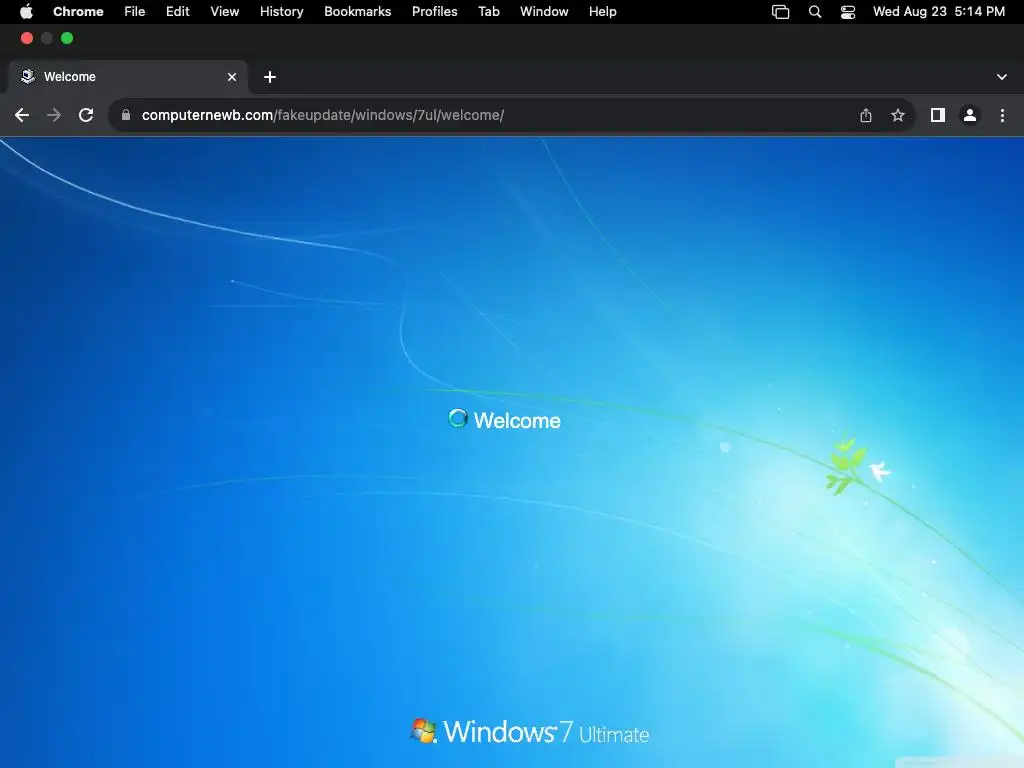1024x768 pixels.
Task: Open Control Center in menu bar
Action: pos(848,12)
